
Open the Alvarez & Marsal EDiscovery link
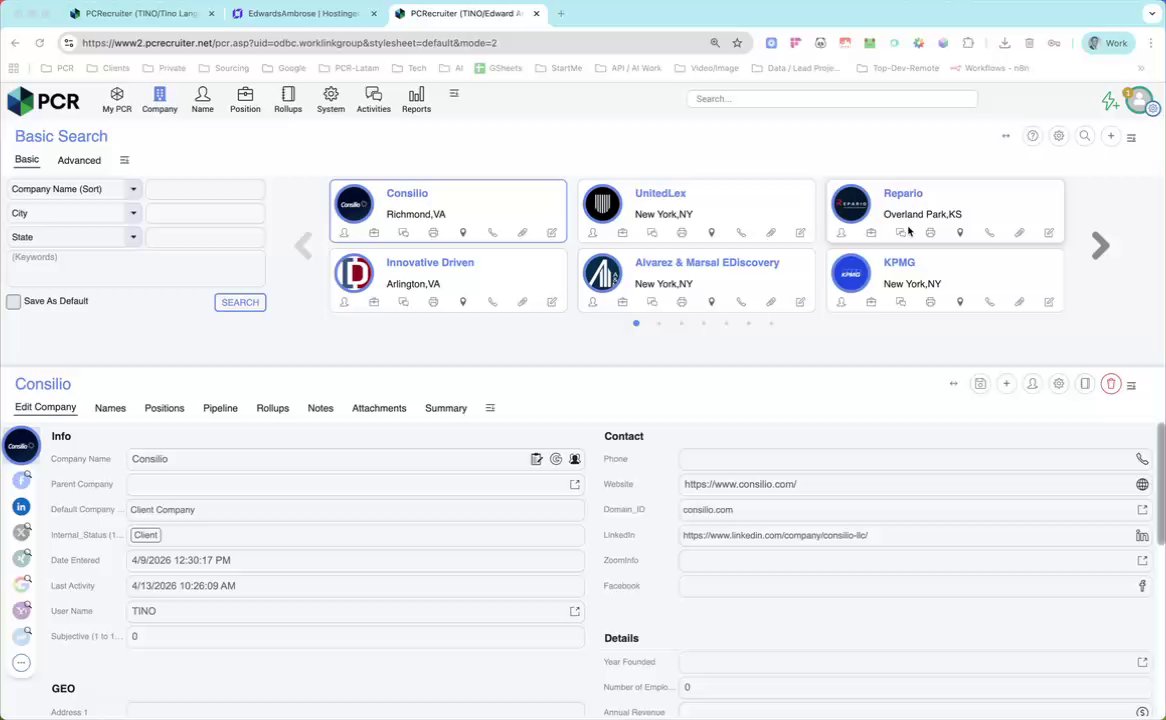pos(707,263)
